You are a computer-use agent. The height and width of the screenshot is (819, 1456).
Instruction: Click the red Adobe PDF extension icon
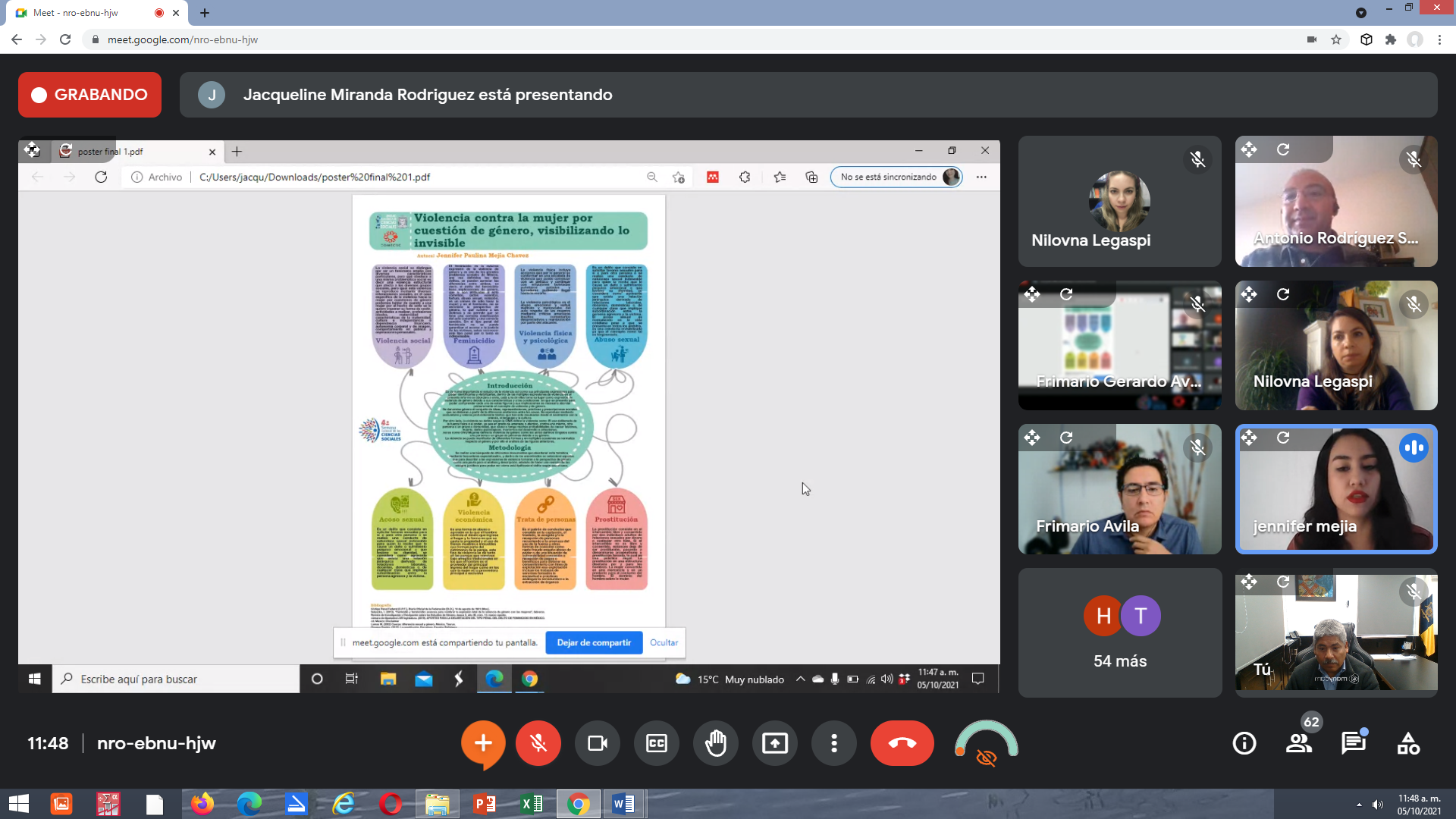coord(713,177)
